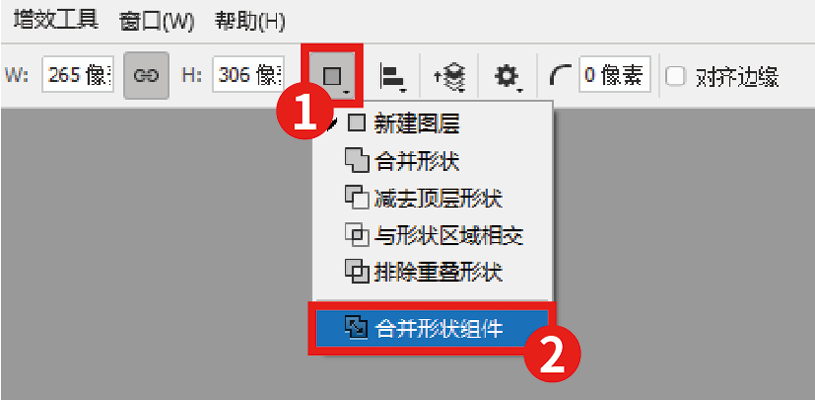The height and width of the screenshot is (401, 815).
Task: Click the corner radius 0 像素 field
Action: tap(614, 75)
